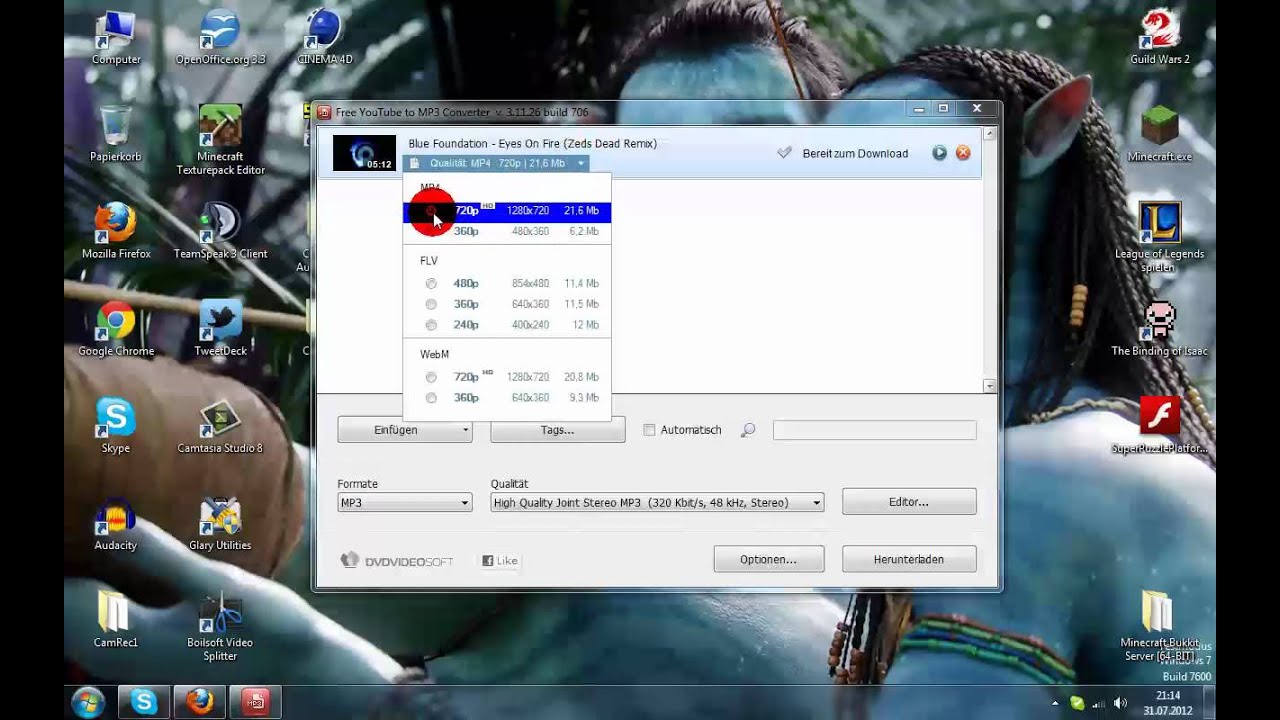Launch League of Legends spielen shortcut

1160,238
